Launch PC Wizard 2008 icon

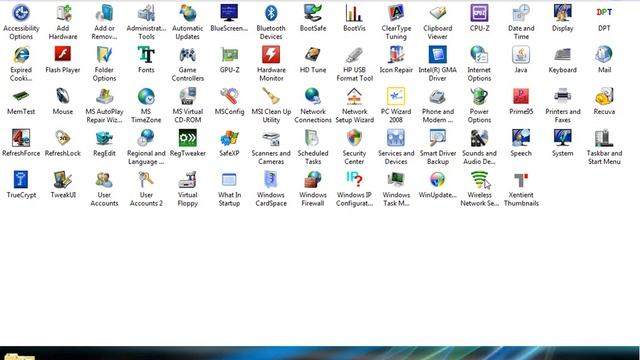coord(396,96)
